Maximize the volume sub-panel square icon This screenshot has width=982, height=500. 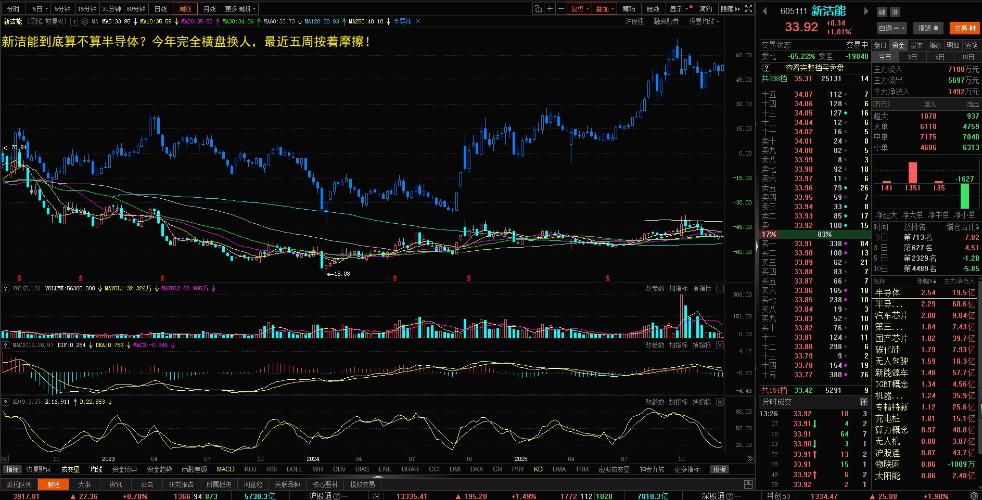point(721,289)
